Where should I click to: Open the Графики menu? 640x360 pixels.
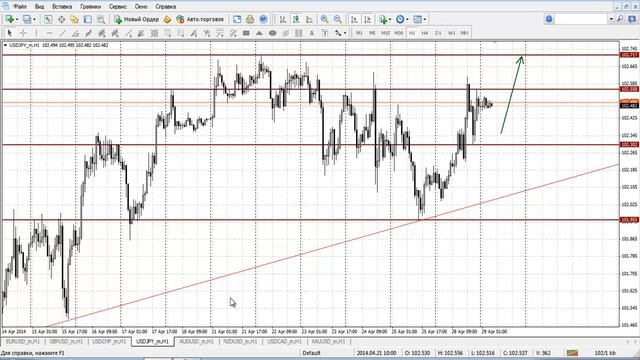[90, 7]
